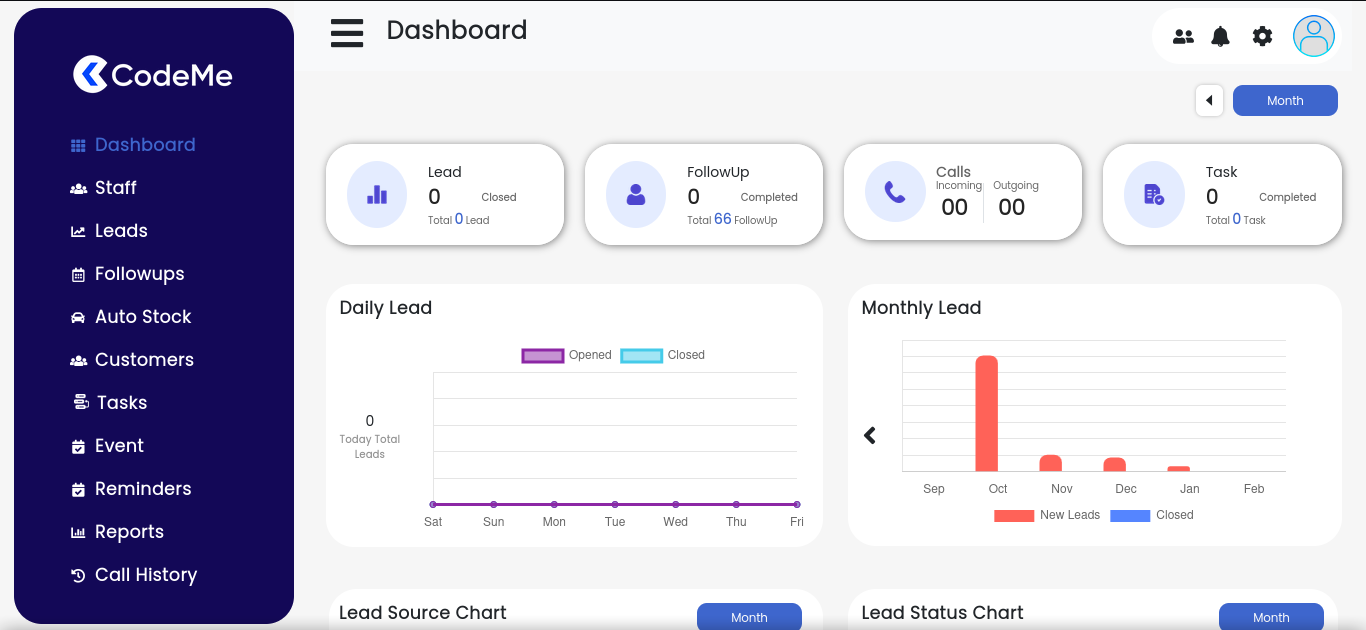
Task: Click the Leads chart icon in sidebar
Action: [78, 232]
